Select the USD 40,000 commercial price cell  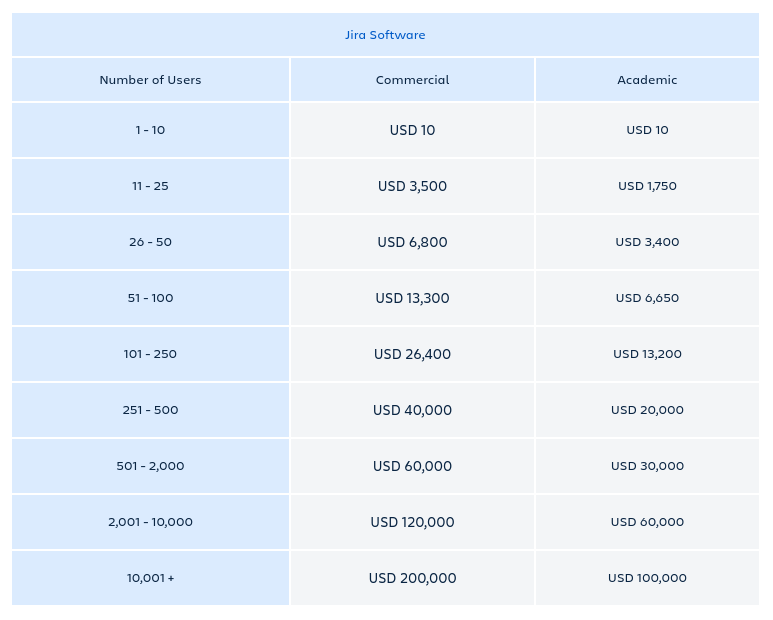412,410
